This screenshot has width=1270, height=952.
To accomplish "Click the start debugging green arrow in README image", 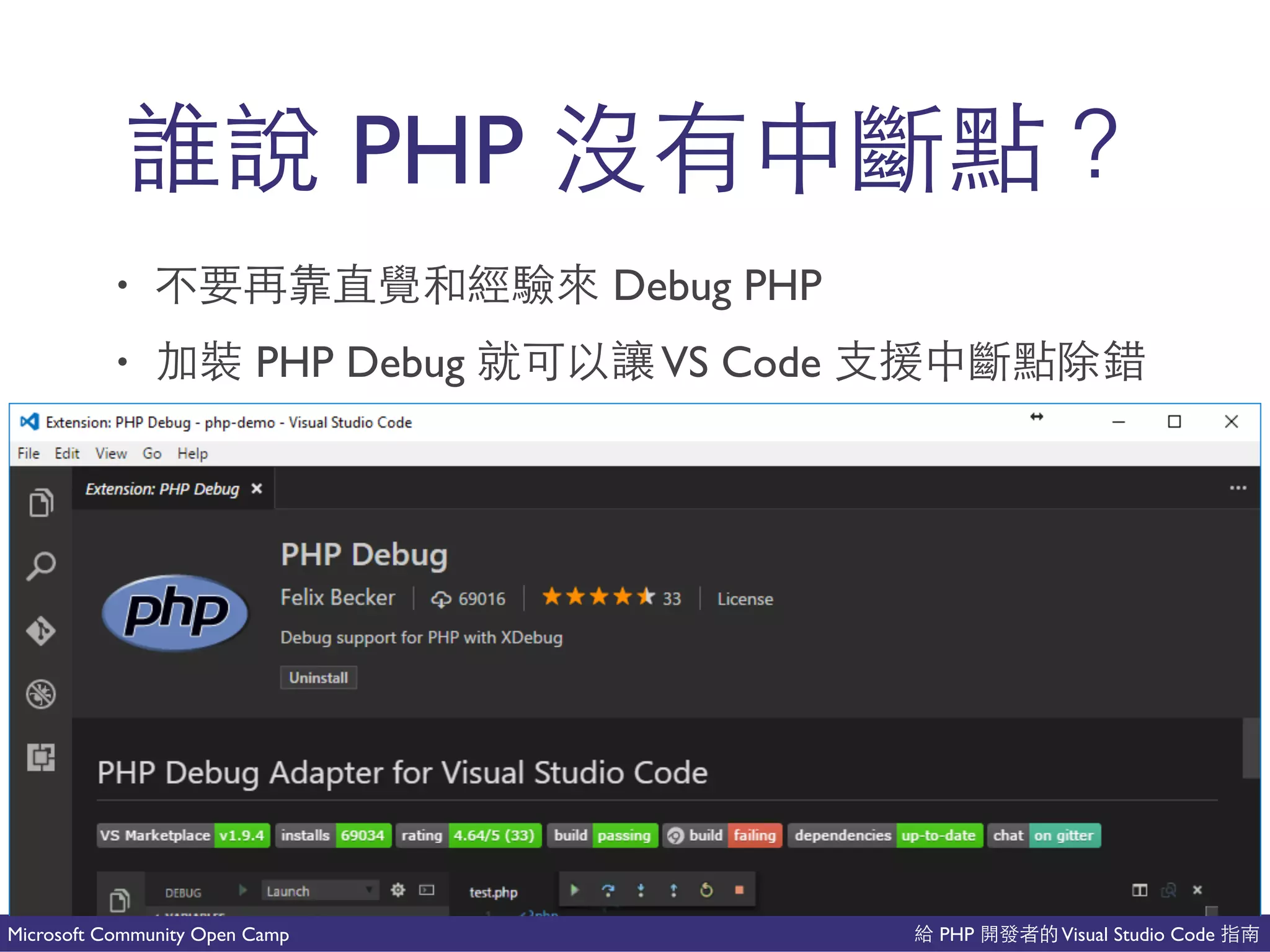I will (243, 890).
